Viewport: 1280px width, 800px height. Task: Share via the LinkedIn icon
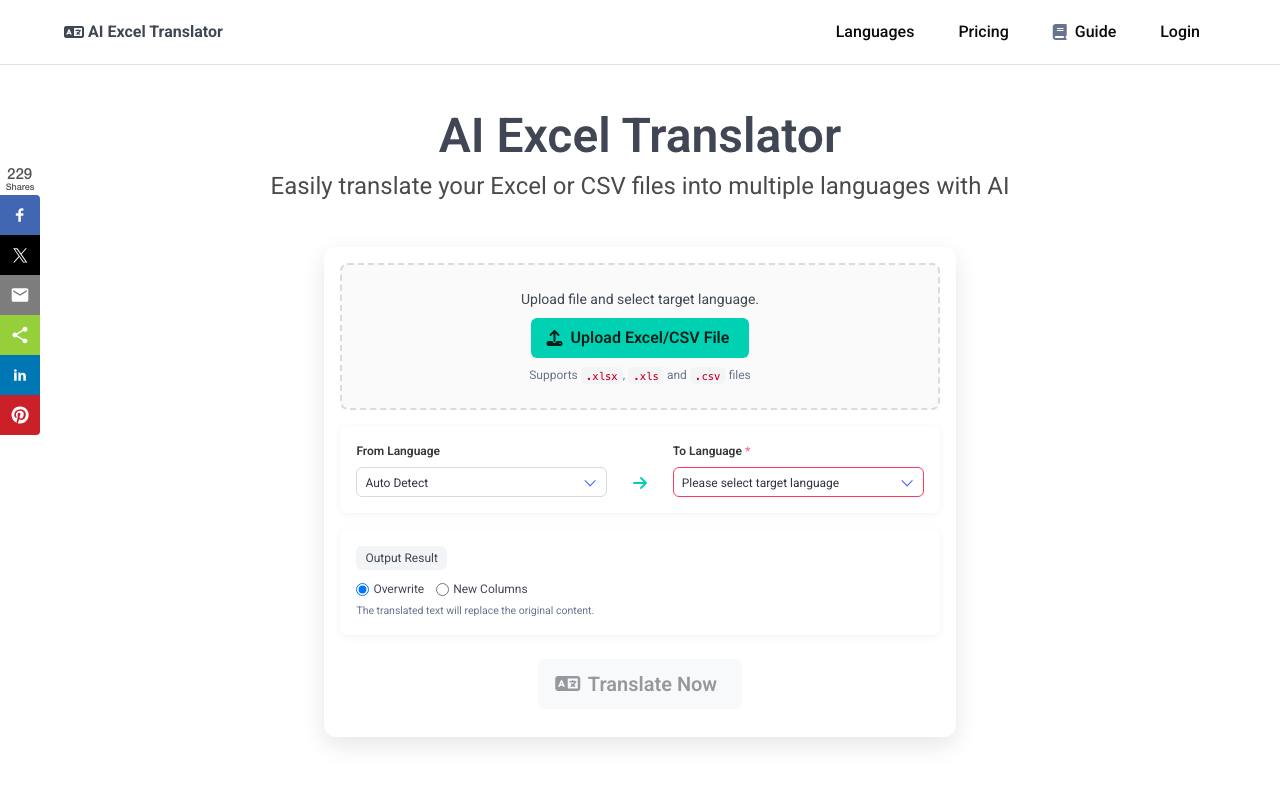(x=20, y=375)
